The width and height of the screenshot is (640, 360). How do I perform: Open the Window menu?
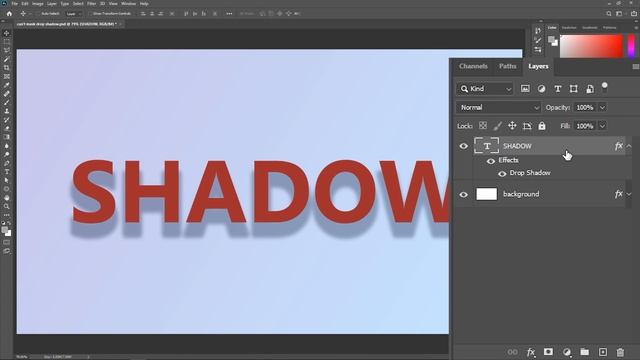pos(129,4)
